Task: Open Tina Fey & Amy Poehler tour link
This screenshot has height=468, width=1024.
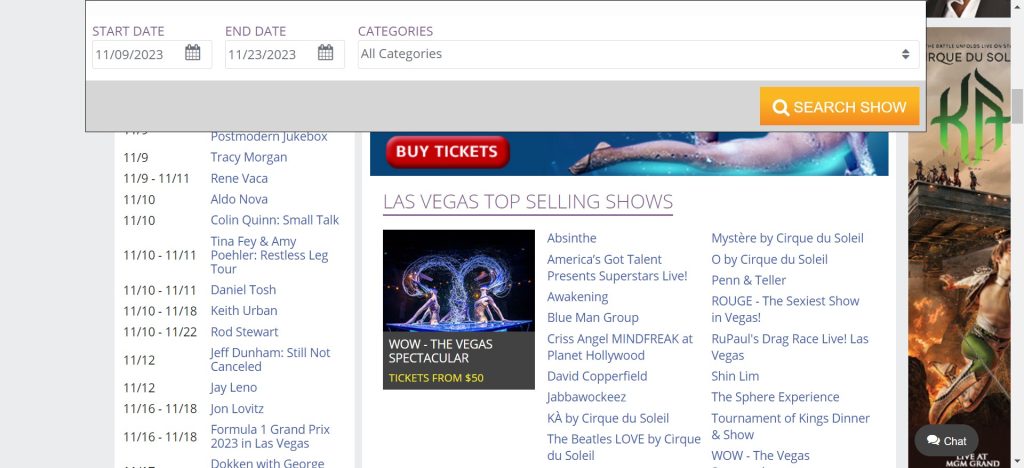Action: [x=269, y=255]
